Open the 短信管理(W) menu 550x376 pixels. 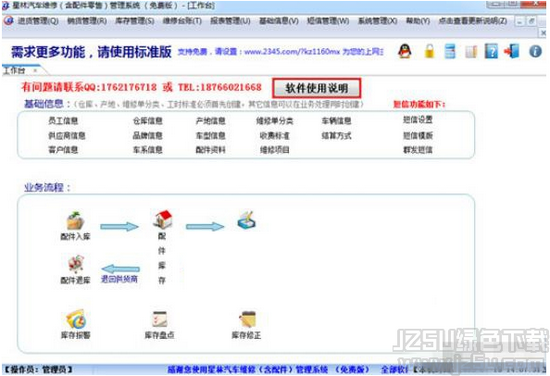(x=328, y=21)
